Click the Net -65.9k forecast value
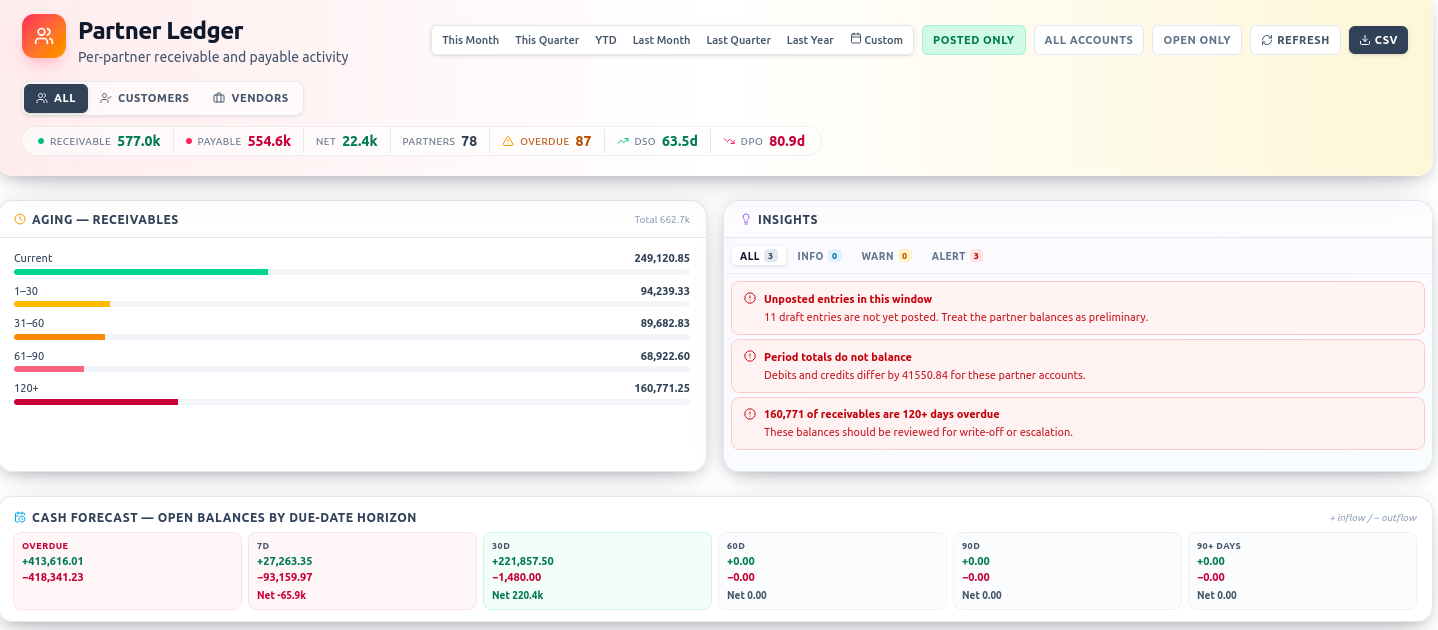 point(282,595)
